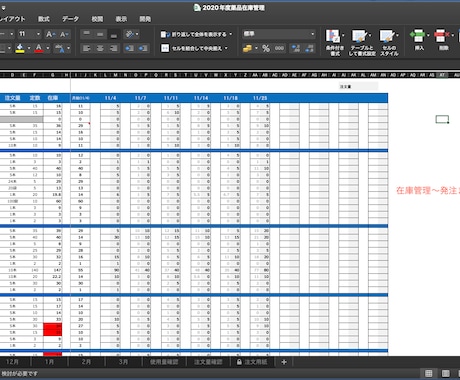This screenshot has height=380, width=460.
Task: Align text right
Action: coord(114,48)
